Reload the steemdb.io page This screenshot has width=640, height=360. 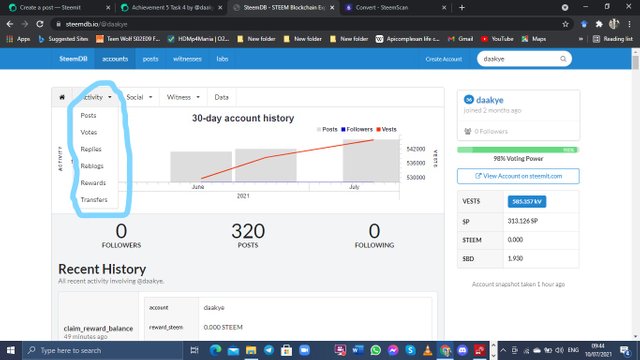40,24
